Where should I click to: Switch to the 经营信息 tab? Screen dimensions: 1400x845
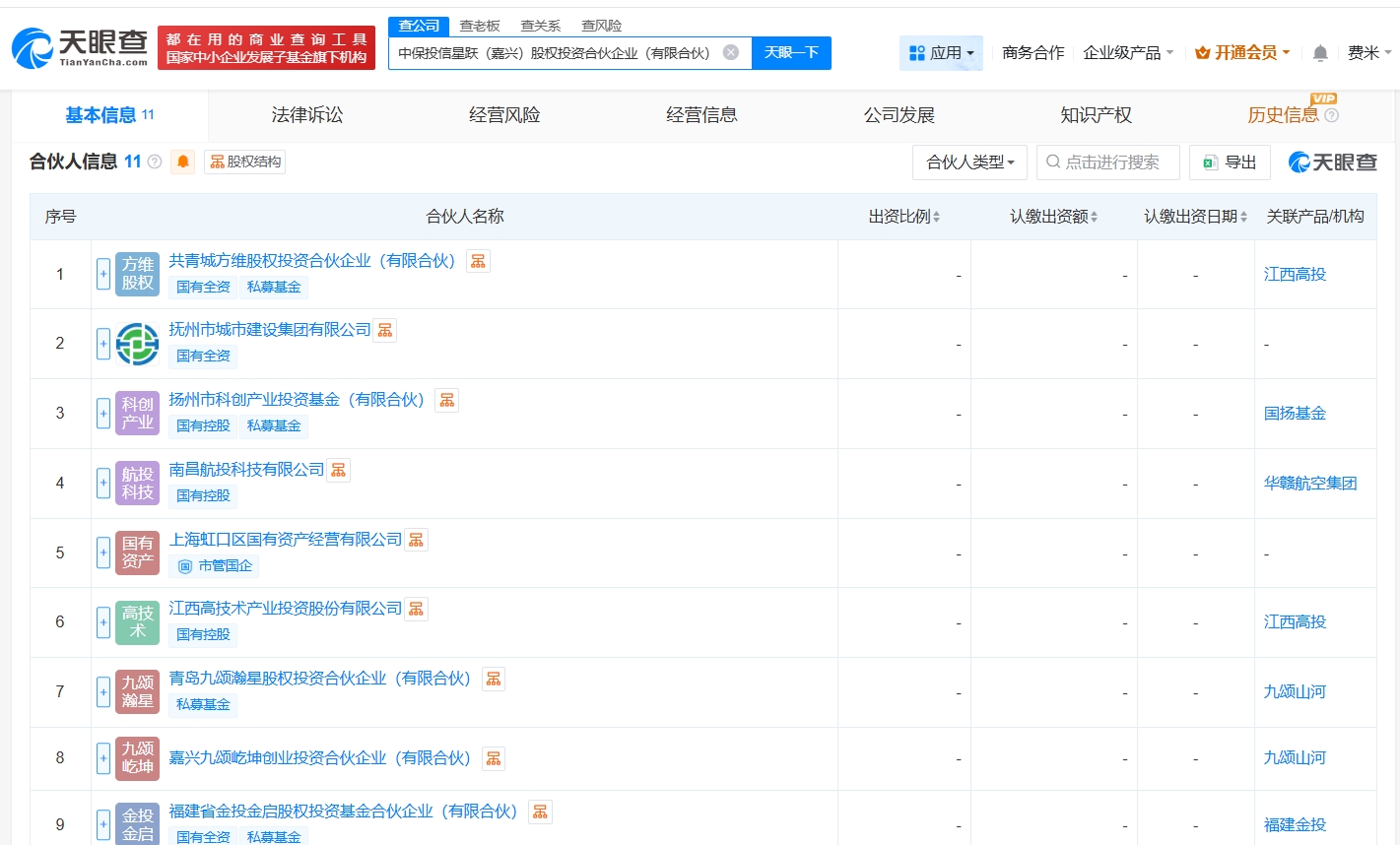[701, 115]
